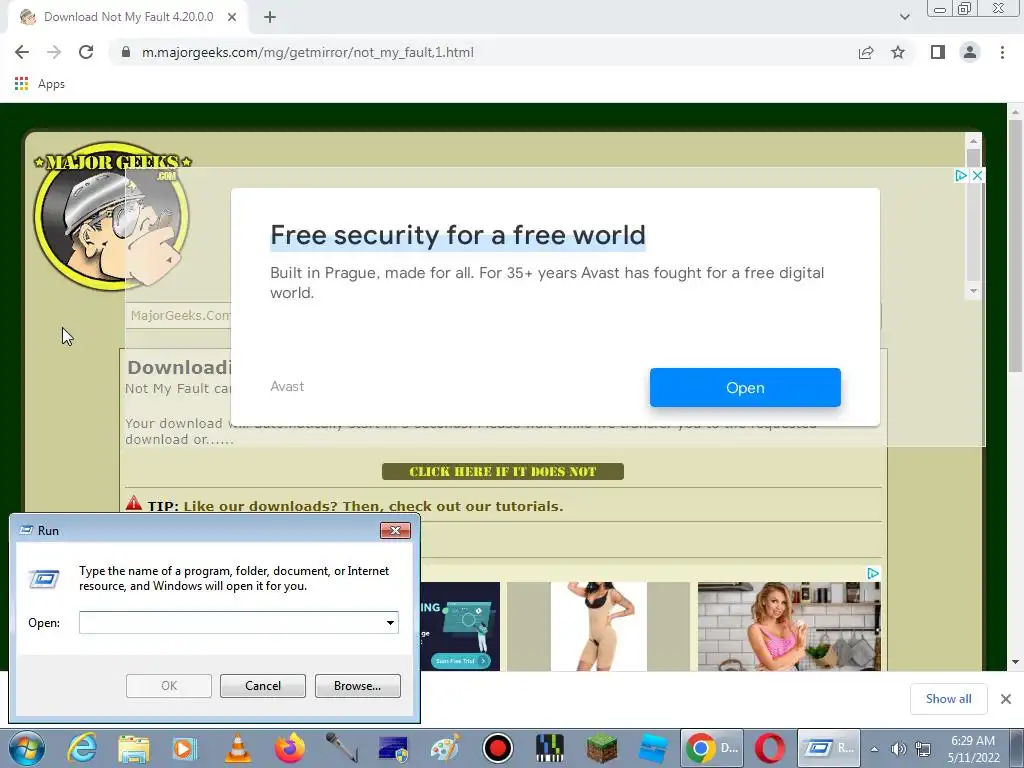
Task: Open the Apps bookmarks shortcut
Action: click(x=40, y=84)
